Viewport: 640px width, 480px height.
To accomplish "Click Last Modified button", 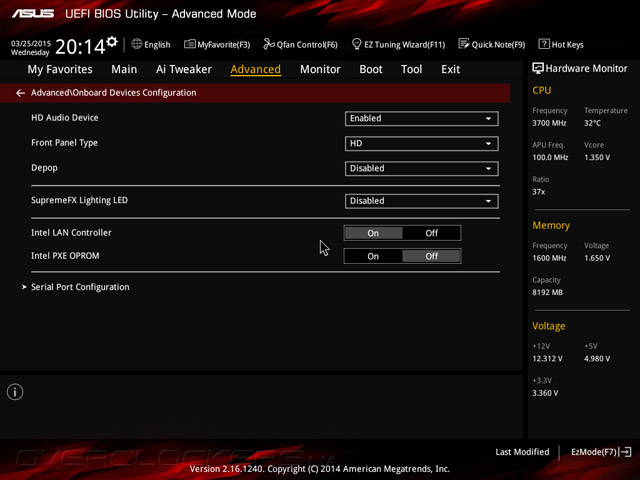I will tap(522, 452).
